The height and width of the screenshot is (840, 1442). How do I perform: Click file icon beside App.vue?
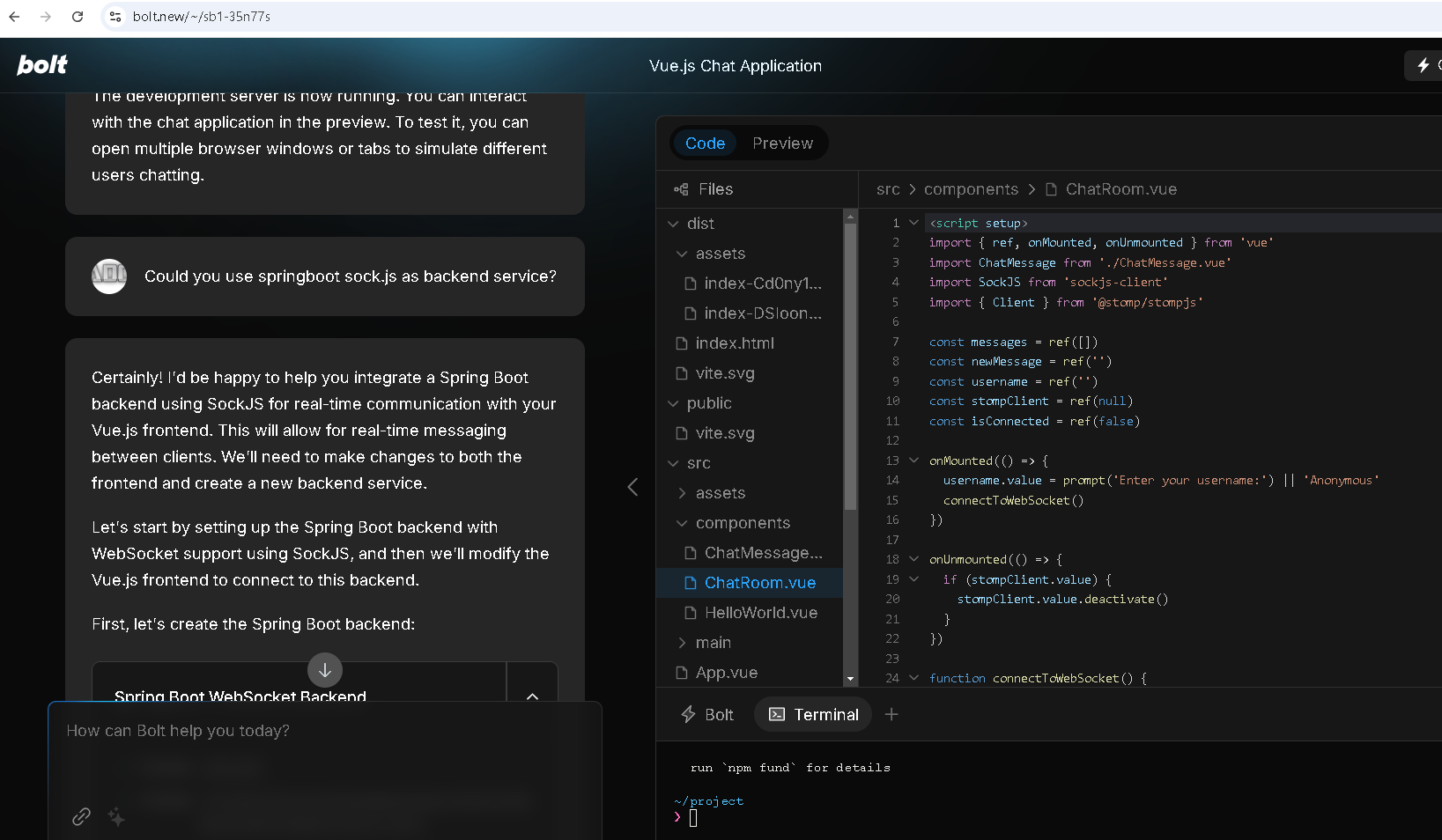(682, 673)
